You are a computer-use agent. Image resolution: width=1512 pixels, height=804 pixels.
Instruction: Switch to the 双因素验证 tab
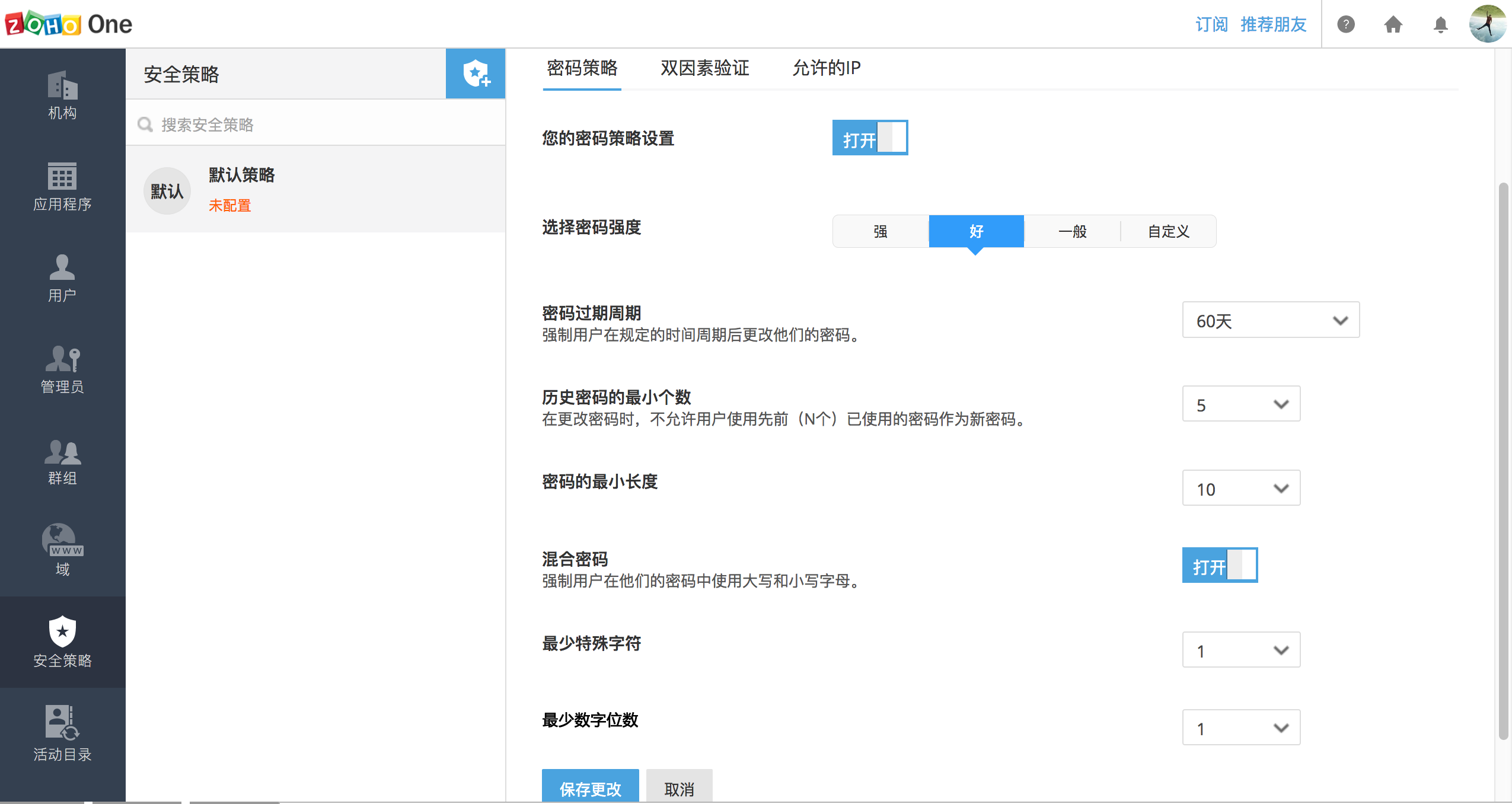[704, 68]
